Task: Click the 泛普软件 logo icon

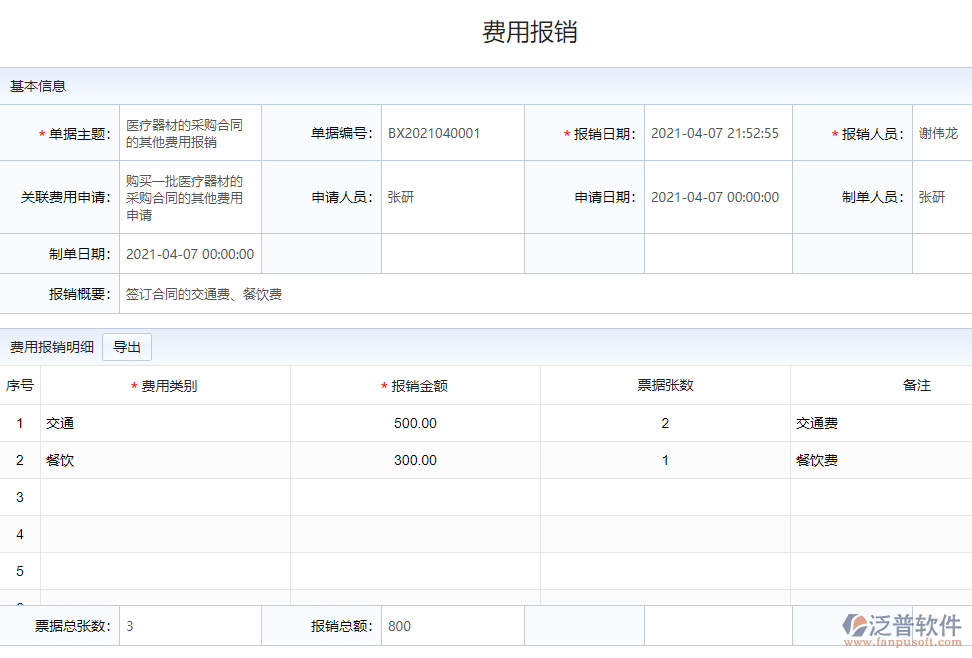Action: click(857, 625)
